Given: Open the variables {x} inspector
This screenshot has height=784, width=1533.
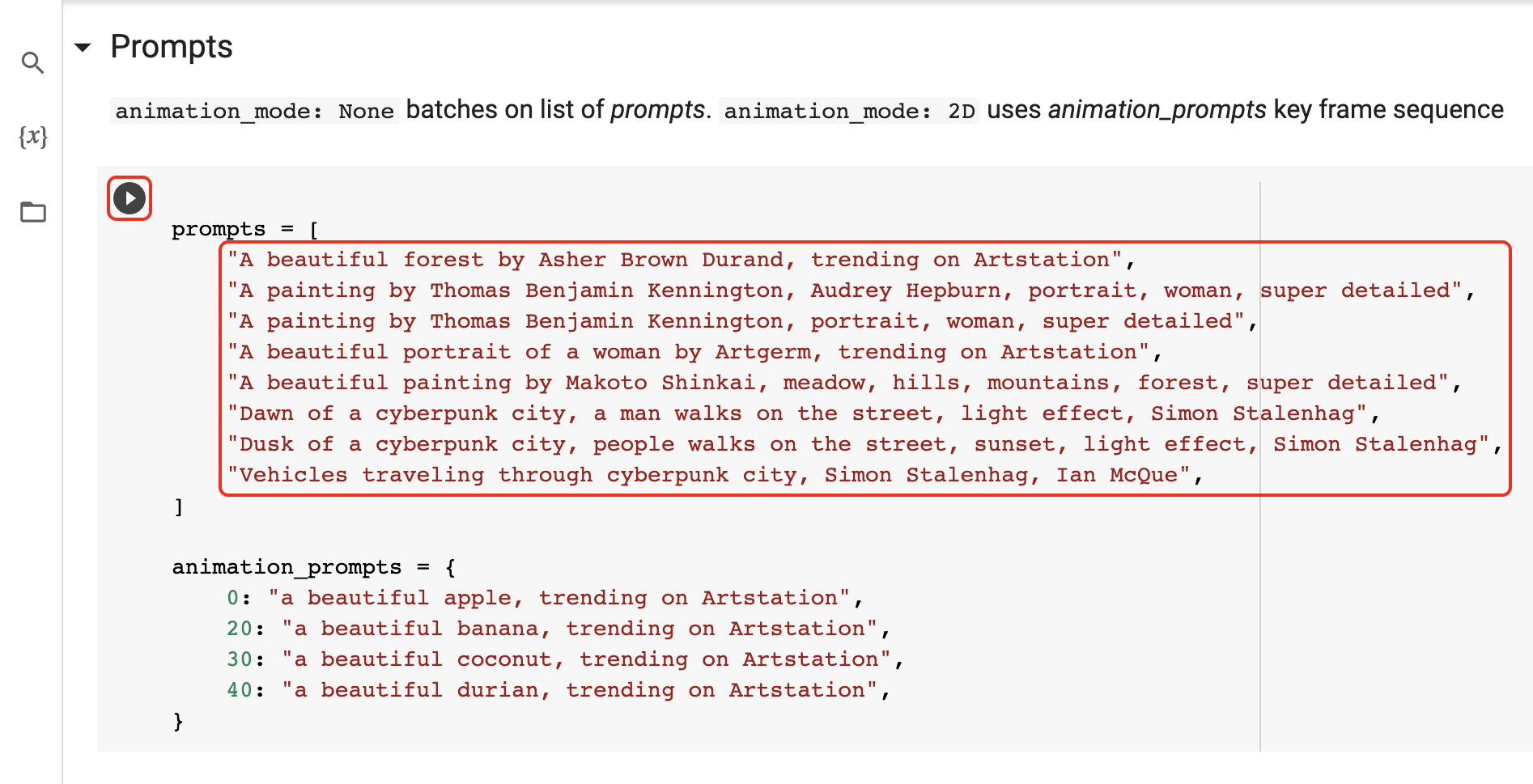Looking at the screenshot, I should tap(33, 136).
